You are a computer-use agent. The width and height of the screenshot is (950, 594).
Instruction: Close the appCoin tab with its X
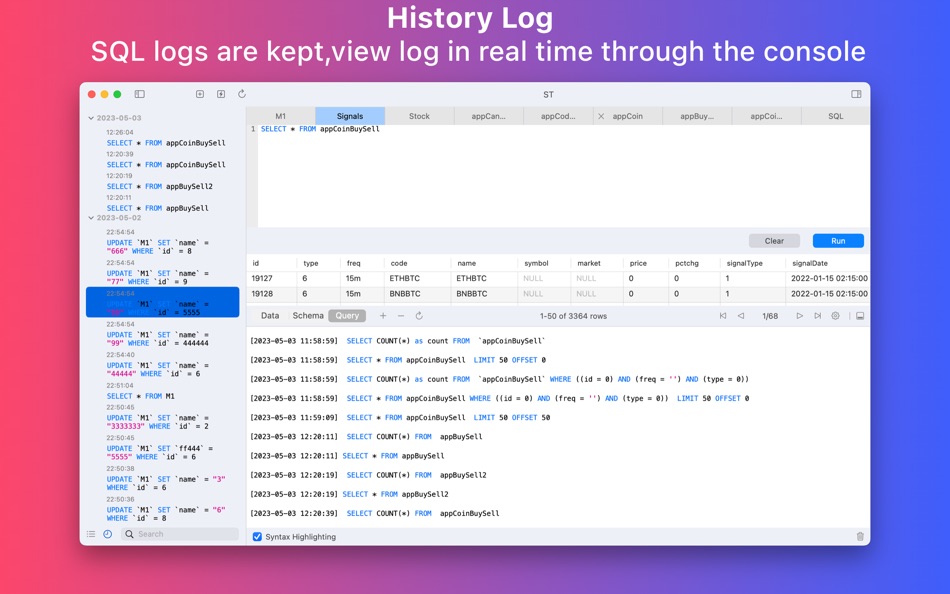601,116
